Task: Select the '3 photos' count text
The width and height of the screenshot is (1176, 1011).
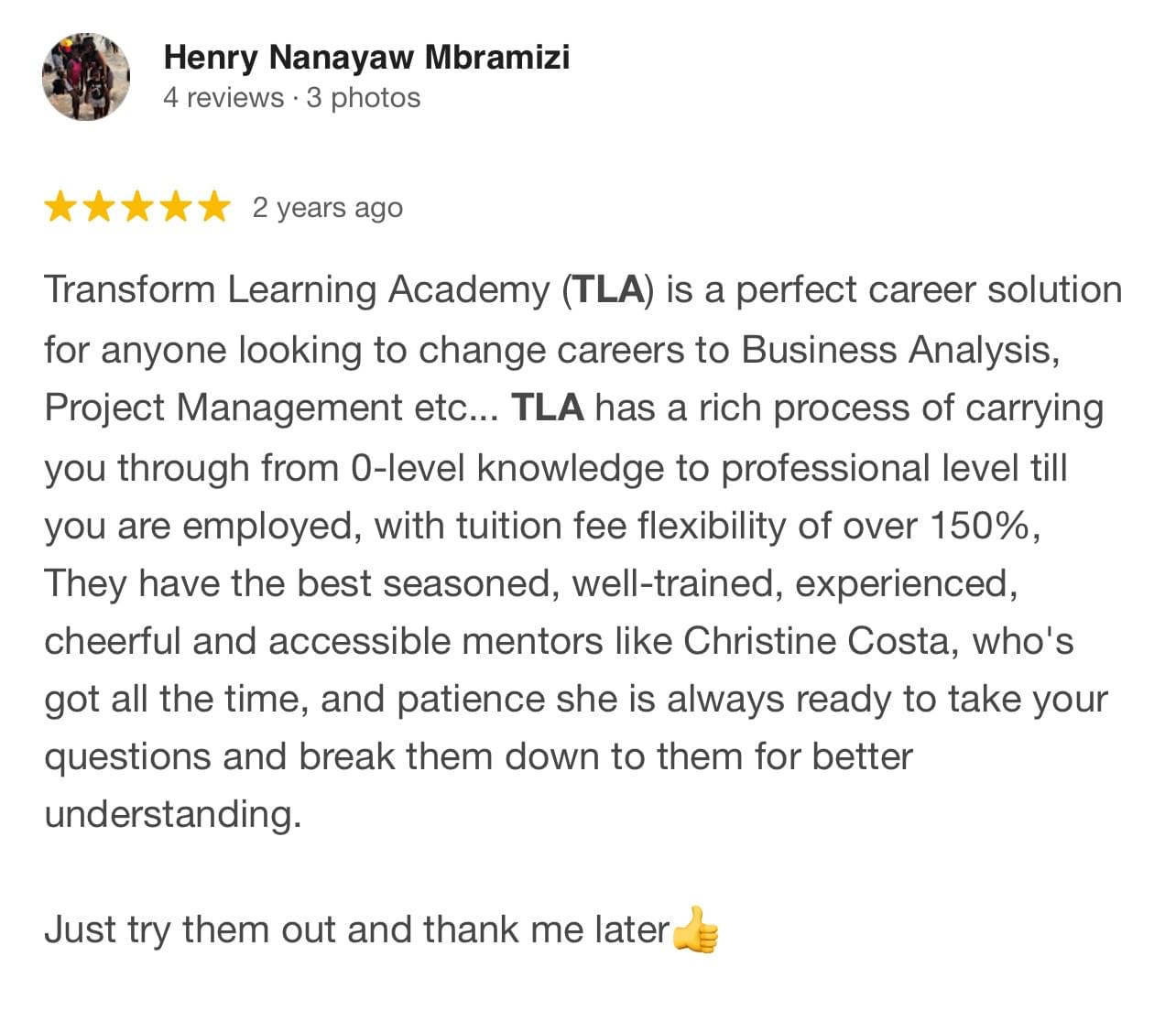Action: 364,97
